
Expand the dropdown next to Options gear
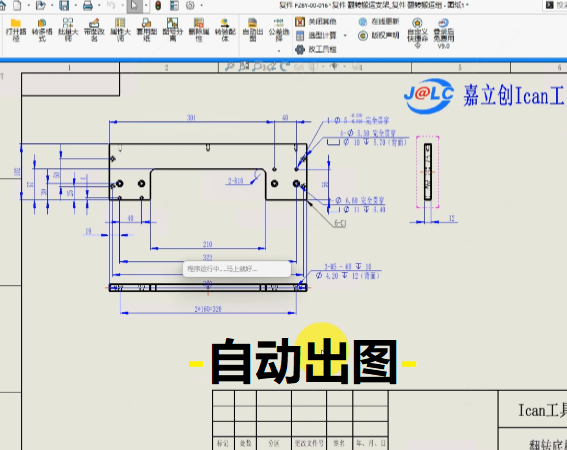point(201,5)
